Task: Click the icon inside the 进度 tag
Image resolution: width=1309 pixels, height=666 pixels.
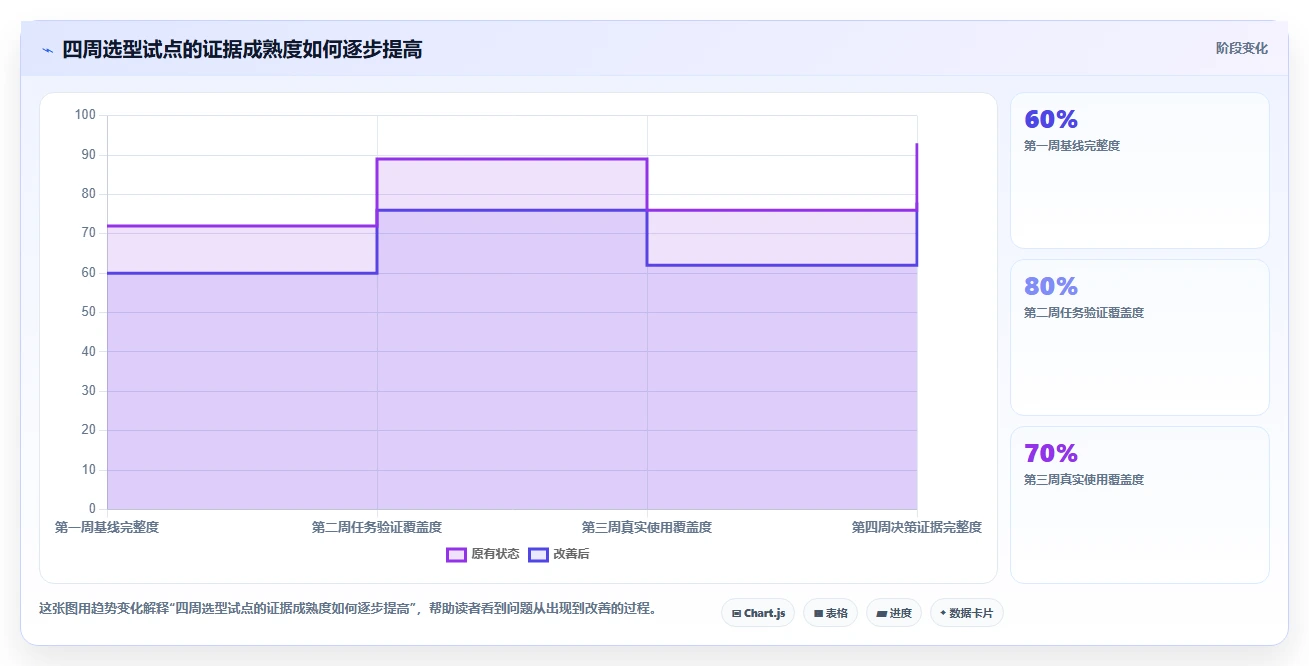Action: tap(882, 613)
